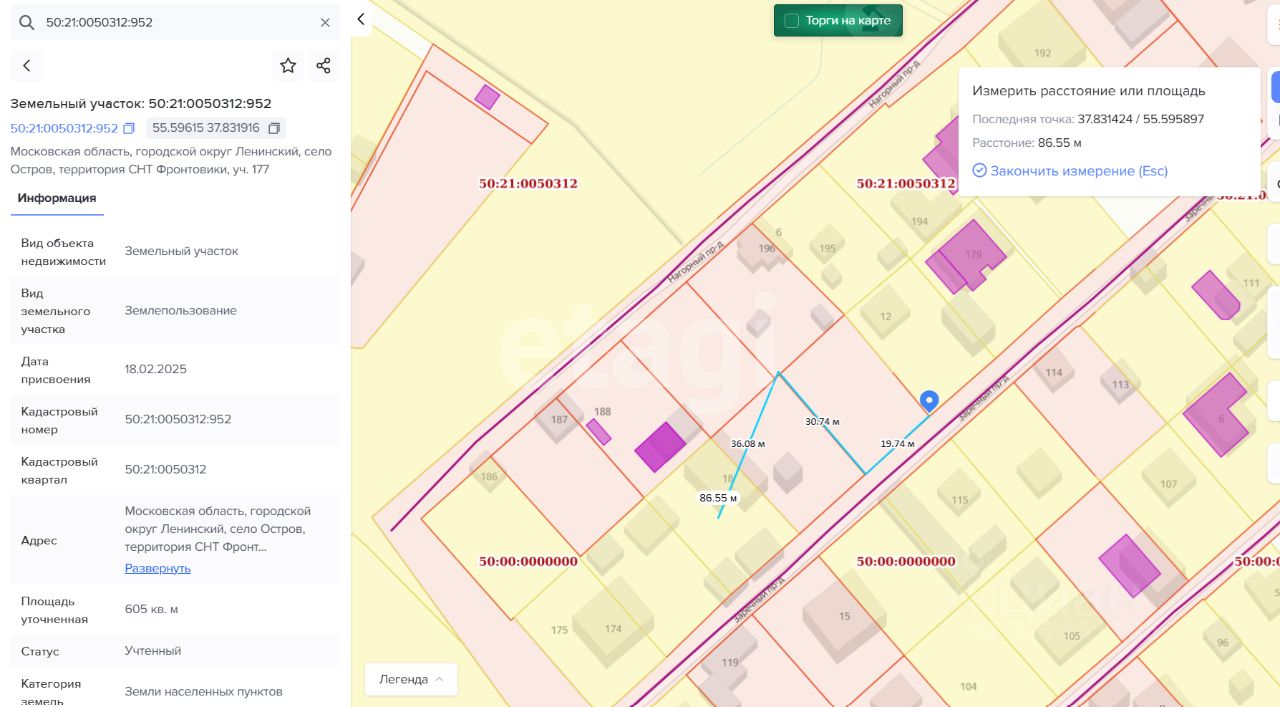Click the 30.74 м segment label

tap(823, 421)
